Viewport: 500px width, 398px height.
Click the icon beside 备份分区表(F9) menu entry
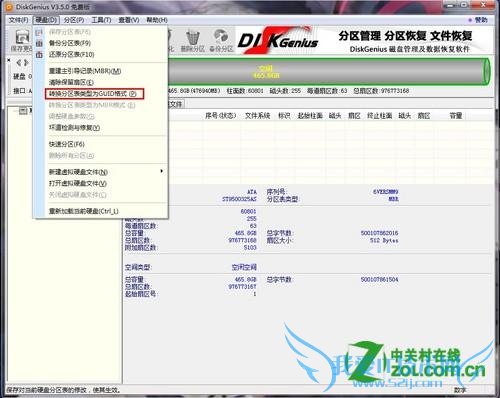point(39,43)
